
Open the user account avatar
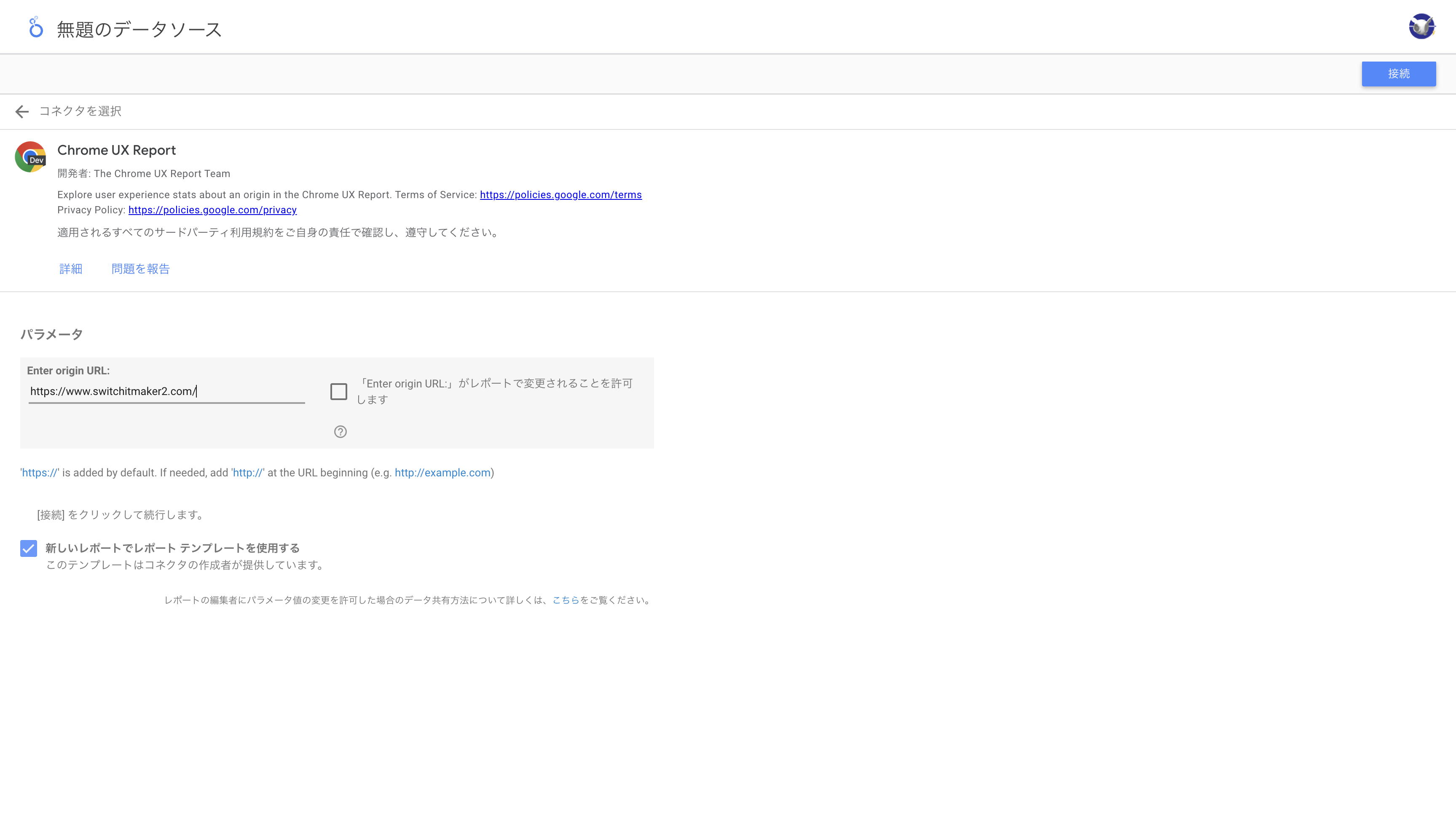coord(1421,27)
